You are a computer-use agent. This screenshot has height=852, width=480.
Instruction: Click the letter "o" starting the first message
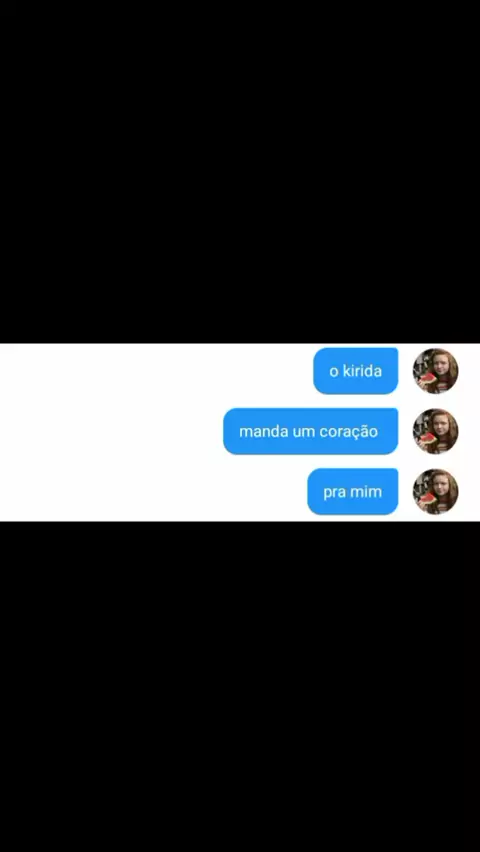coord(333,373)
